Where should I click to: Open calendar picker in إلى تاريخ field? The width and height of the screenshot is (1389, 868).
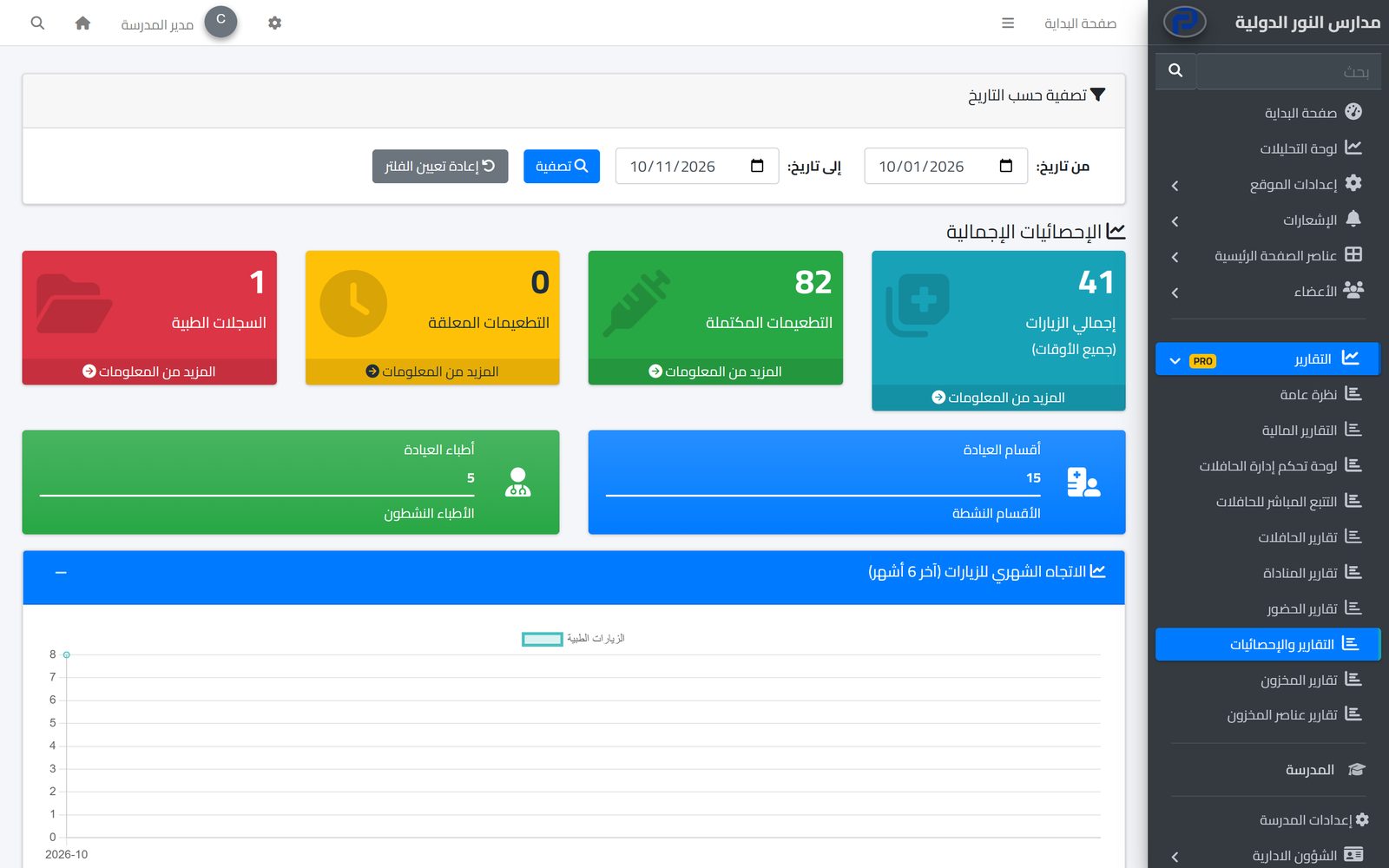[757, 166]
